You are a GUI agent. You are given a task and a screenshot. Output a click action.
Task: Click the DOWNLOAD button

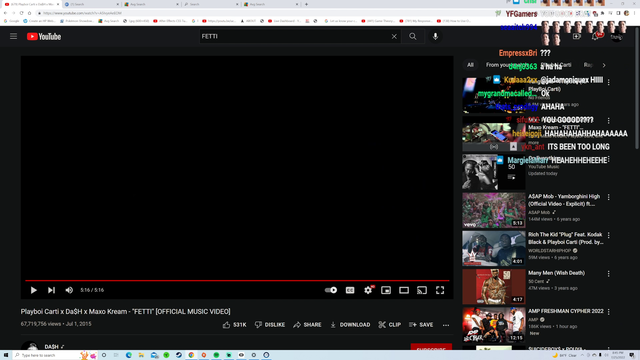(350, 325)
